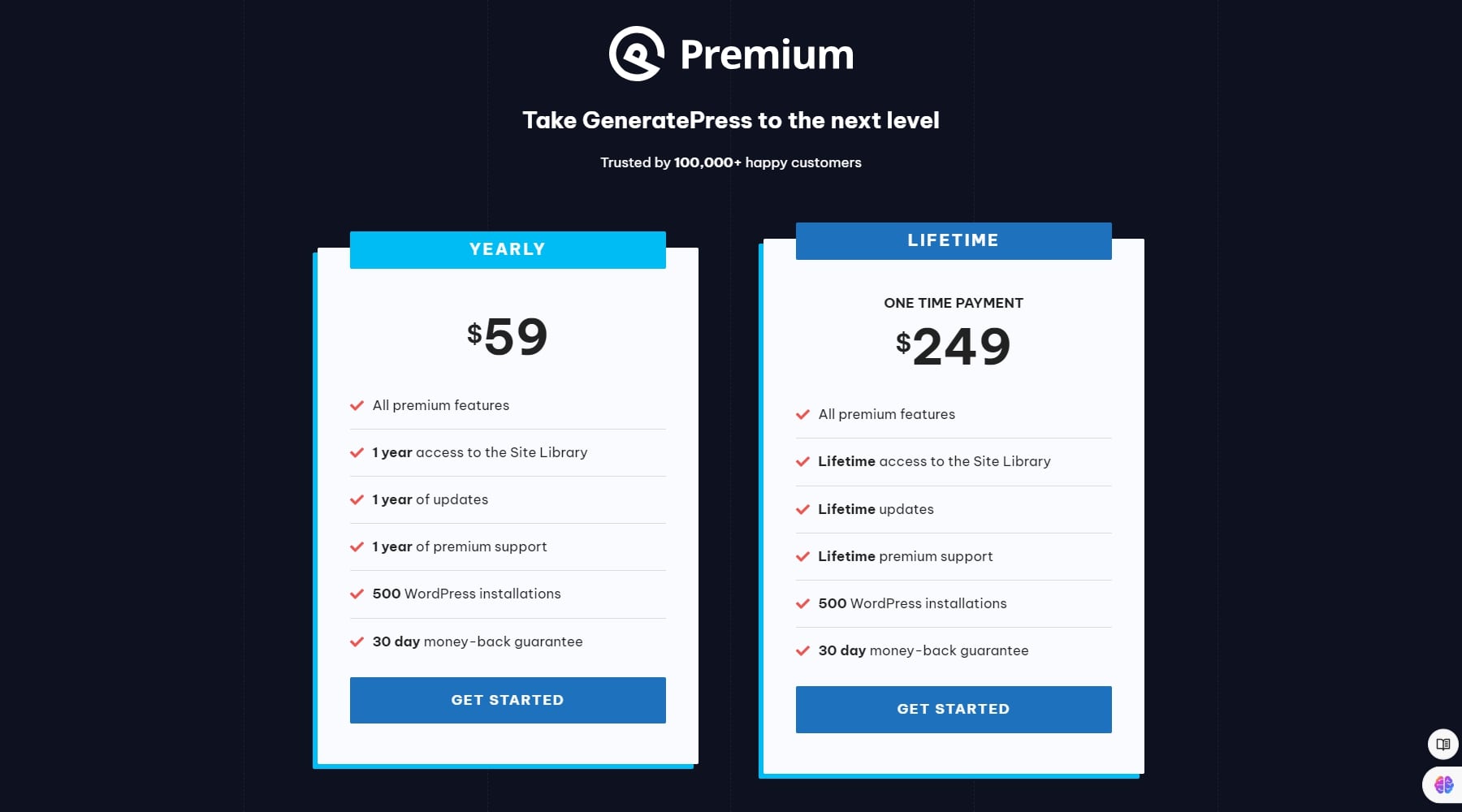The width and height of the screenshot is (1462, 812).
Task: Select the Premium heading text
Action: 764,54
